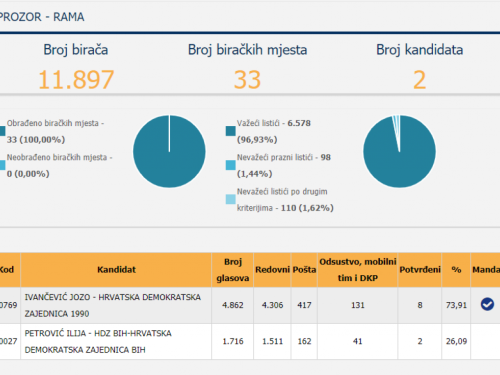The image size is (500, 375).
Task: Click the Potvrđeni column header
Action: [x=420, y=270]
